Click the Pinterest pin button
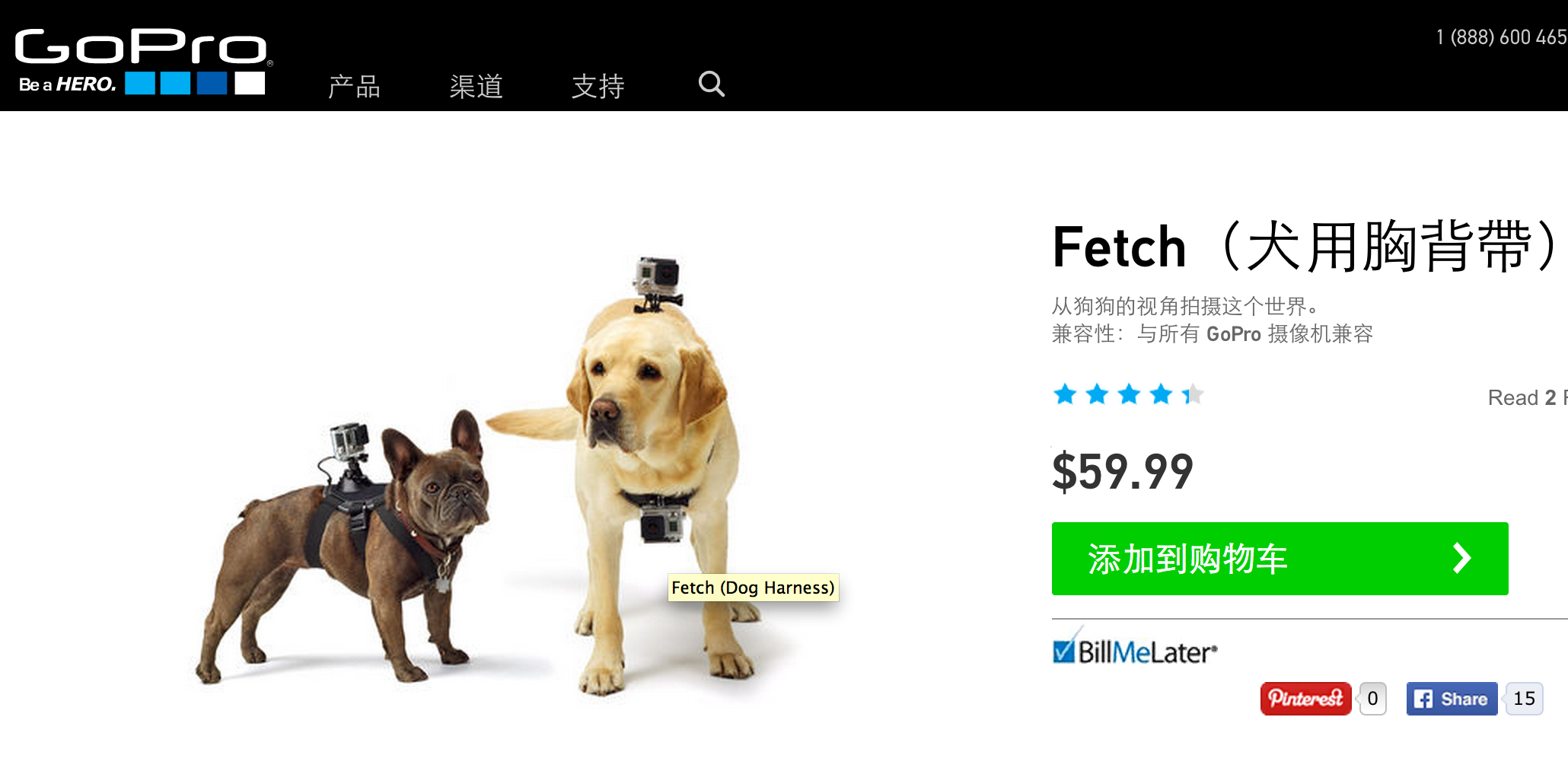Image resolution: width=1568 pixels, height=784 pixels. pos(1305,699)
